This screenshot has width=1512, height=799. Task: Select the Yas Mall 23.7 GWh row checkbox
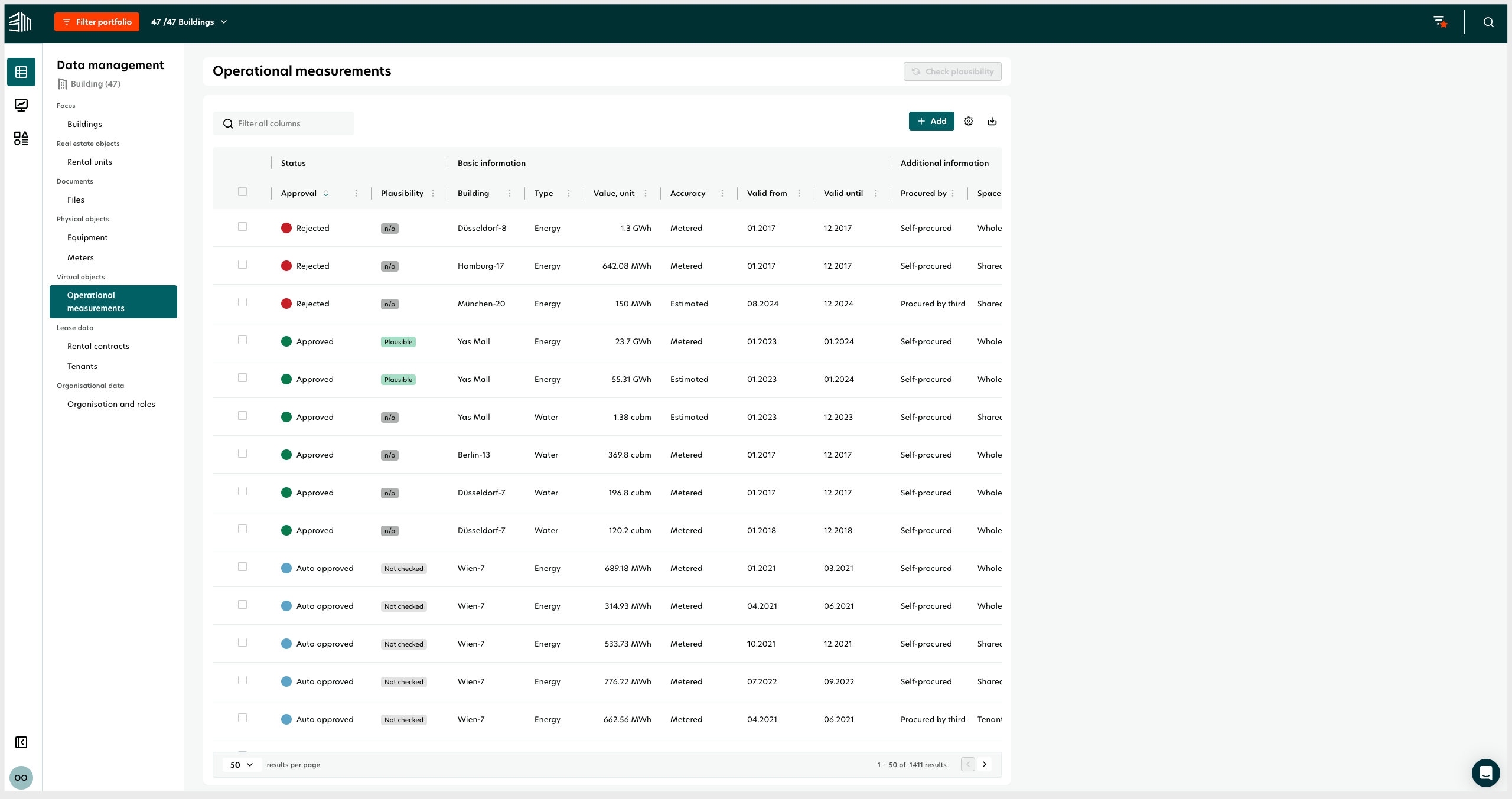[242, 340]
